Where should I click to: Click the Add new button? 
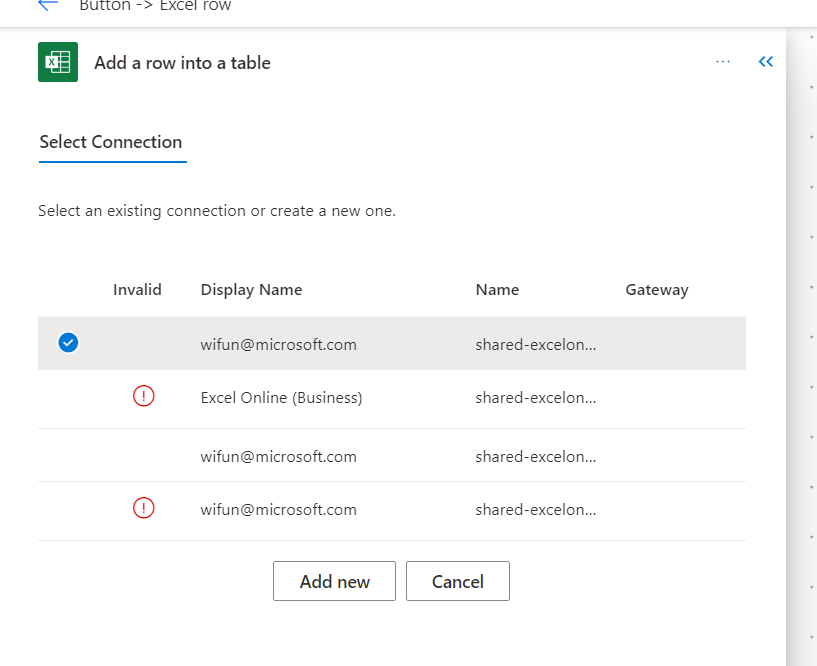(x=334, y=580)
